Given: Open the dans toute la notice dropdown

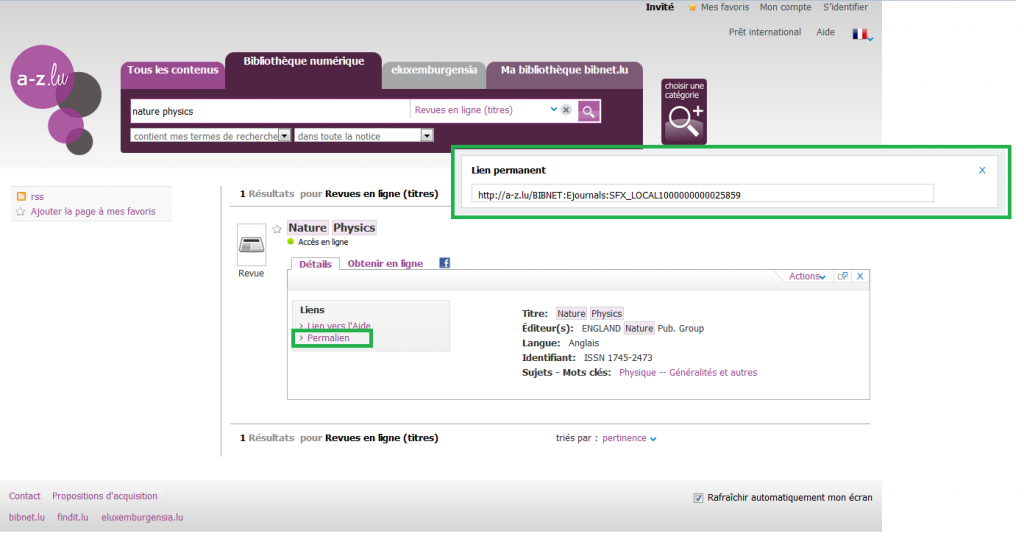Looking at the screenshot, I should pyautogui.click(x=427, y=136).
